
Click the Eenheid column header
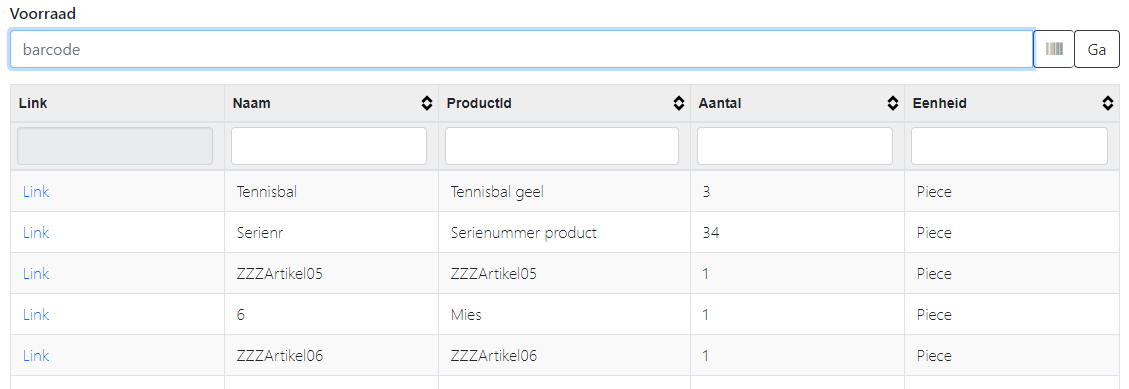click(1012, 104)
